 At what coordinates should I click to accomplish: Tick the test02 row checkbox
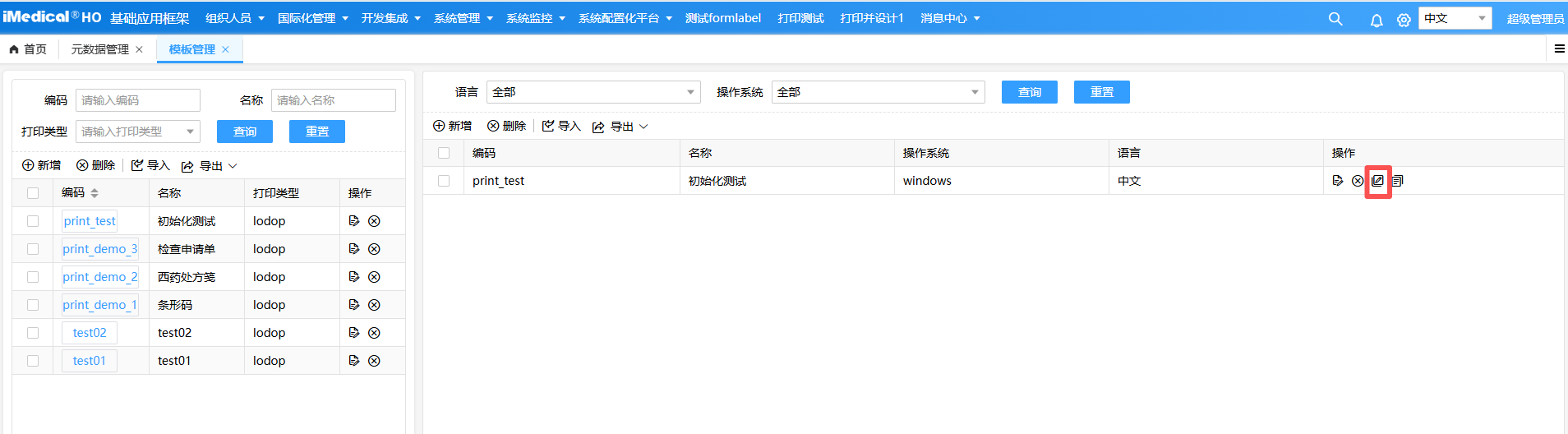click(33, 333)
